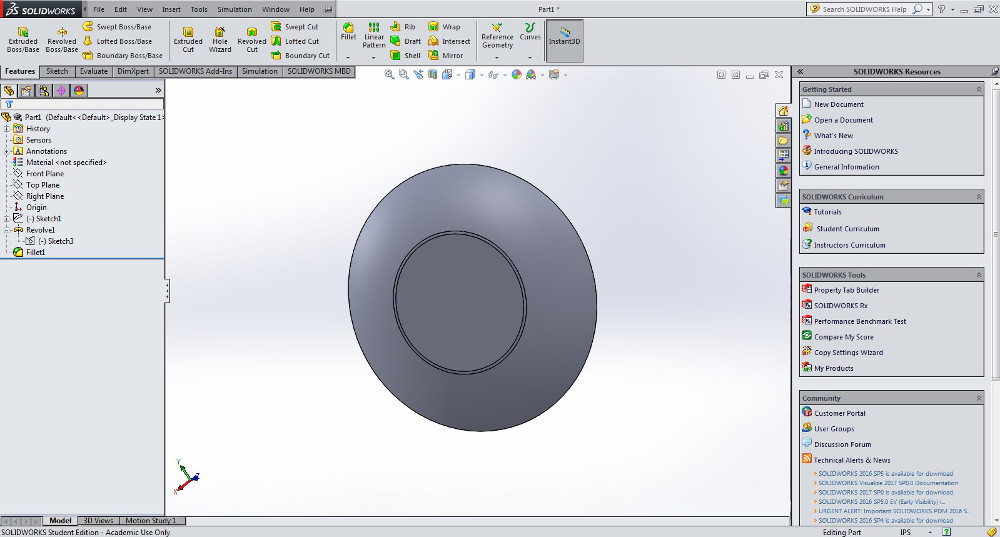Open the Tutorials link

[827, 212]
